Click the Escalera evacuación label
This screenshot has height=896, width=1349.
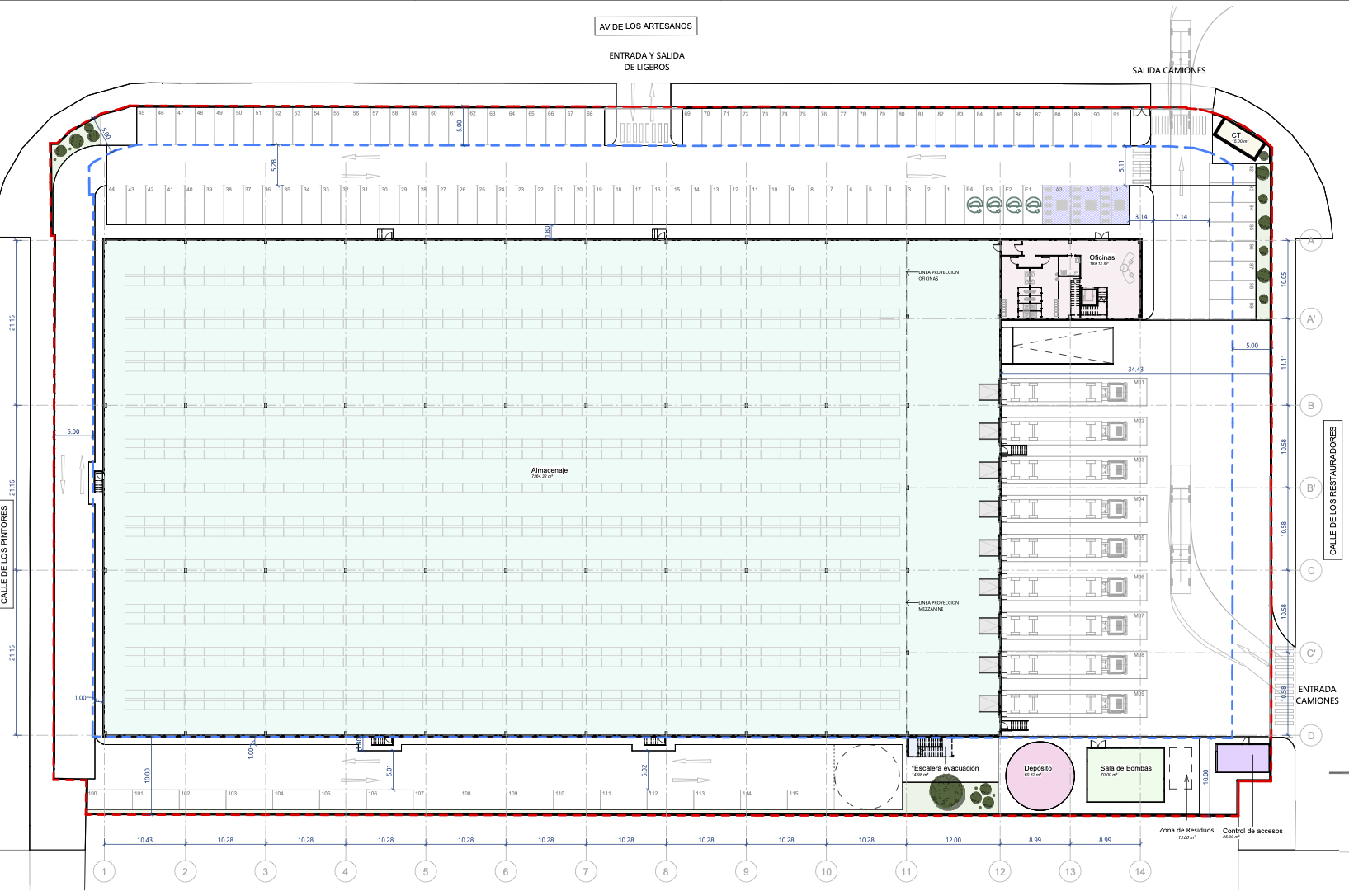pyautogui.click(x=946, y=768)
